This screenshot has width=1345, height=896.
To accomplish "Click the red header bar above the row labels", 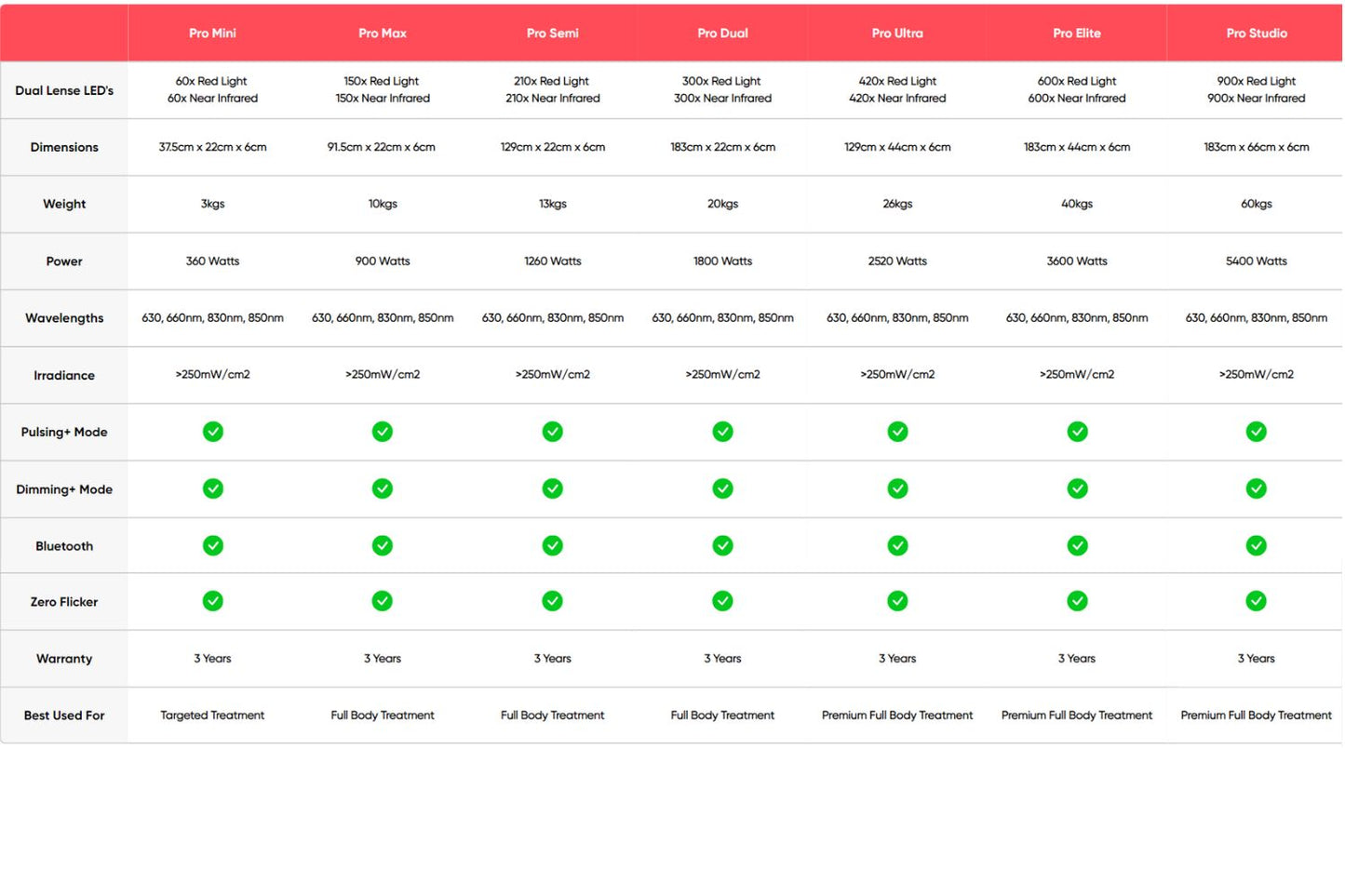I will coord(63,33).
